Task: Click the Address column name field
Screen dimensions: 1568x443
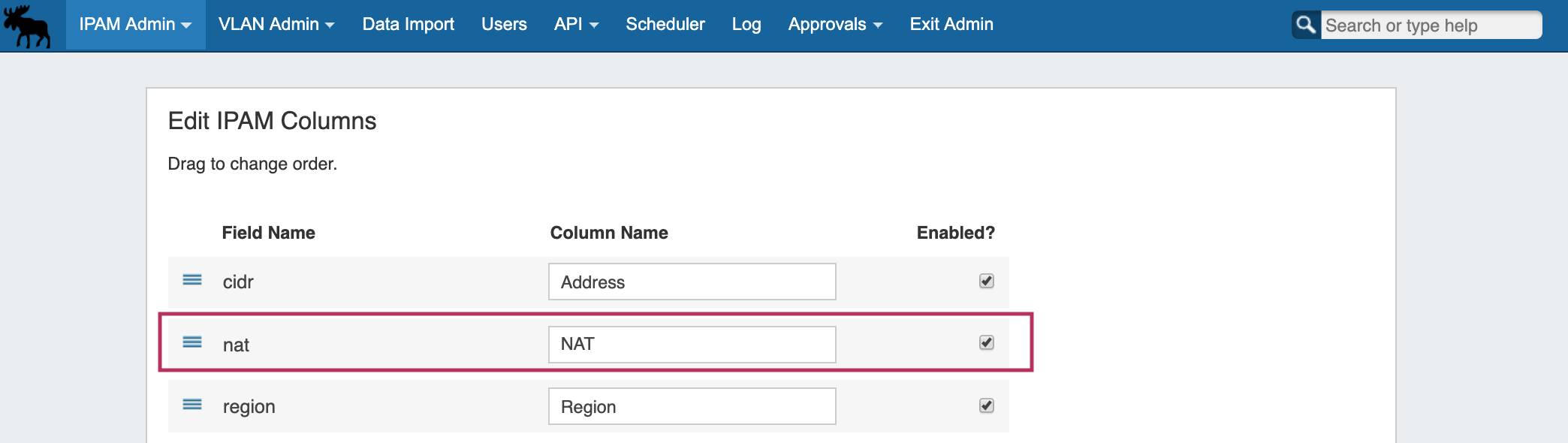Action: (692, 282)
